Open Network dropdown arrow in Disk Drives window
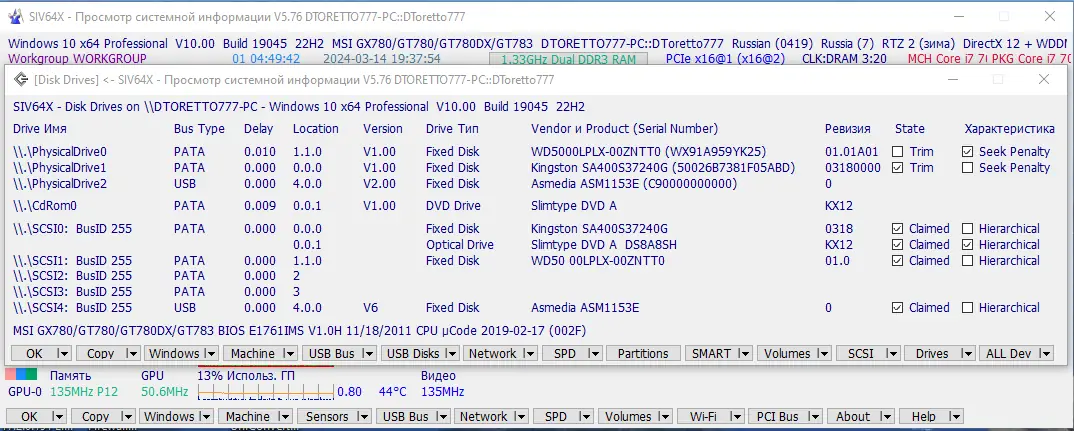Image resolution: width=1074 pixels, height=431 pixels. [x=529, y=354]
